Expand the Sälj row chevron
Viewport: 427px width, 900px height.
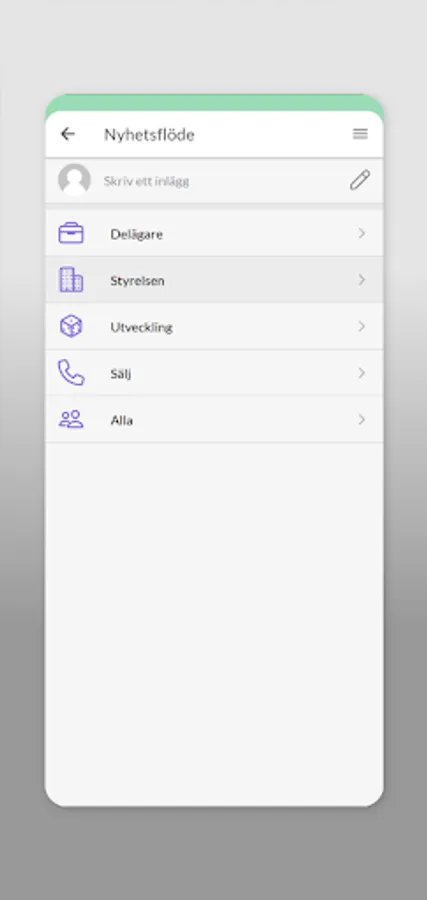[362, 373]
